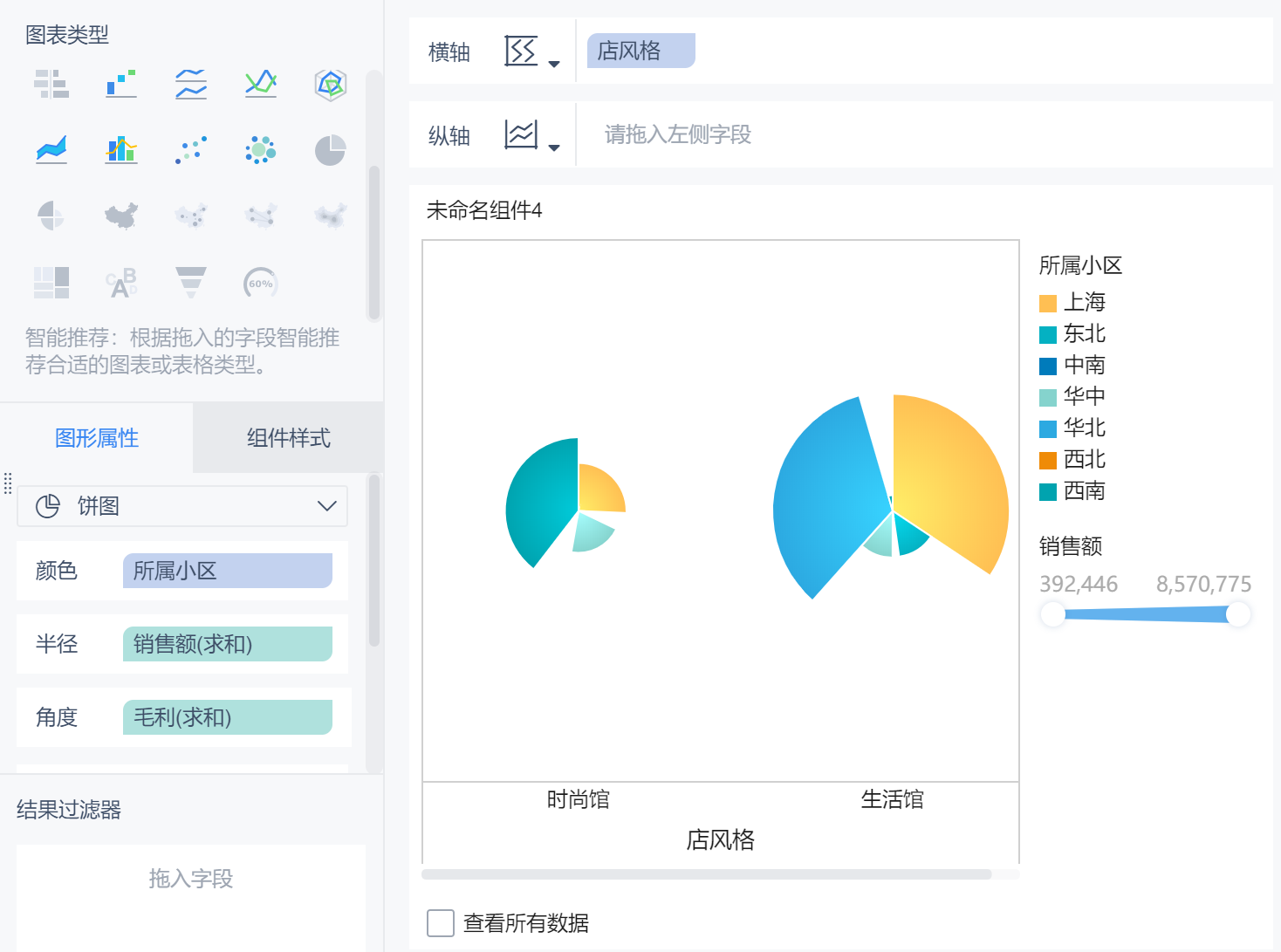Click the 8,570,775 maximum value

click(1204, 584)
